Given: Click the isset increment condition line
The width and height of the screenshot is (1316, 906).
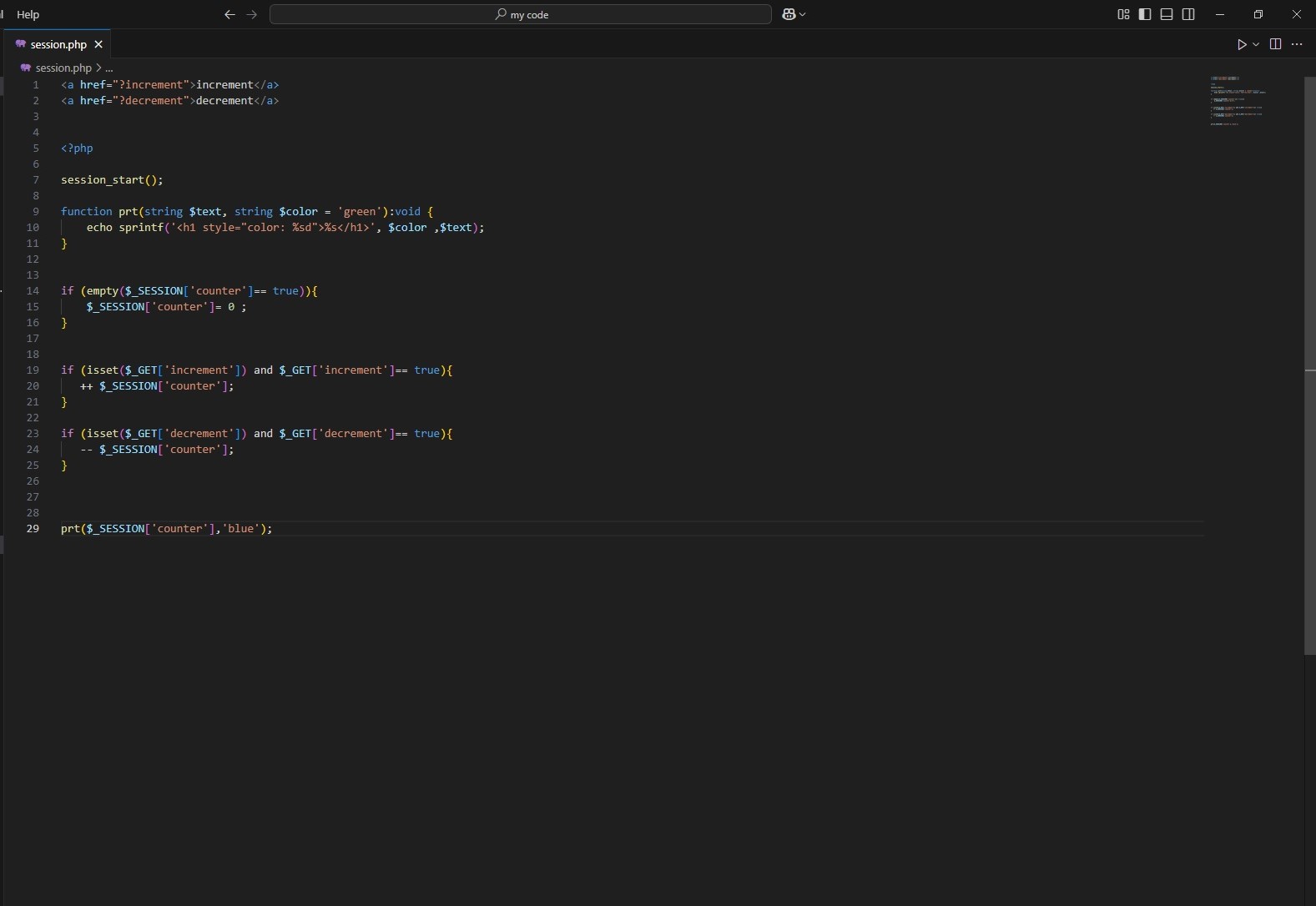Looking at the screenshot, I should 257,370.
